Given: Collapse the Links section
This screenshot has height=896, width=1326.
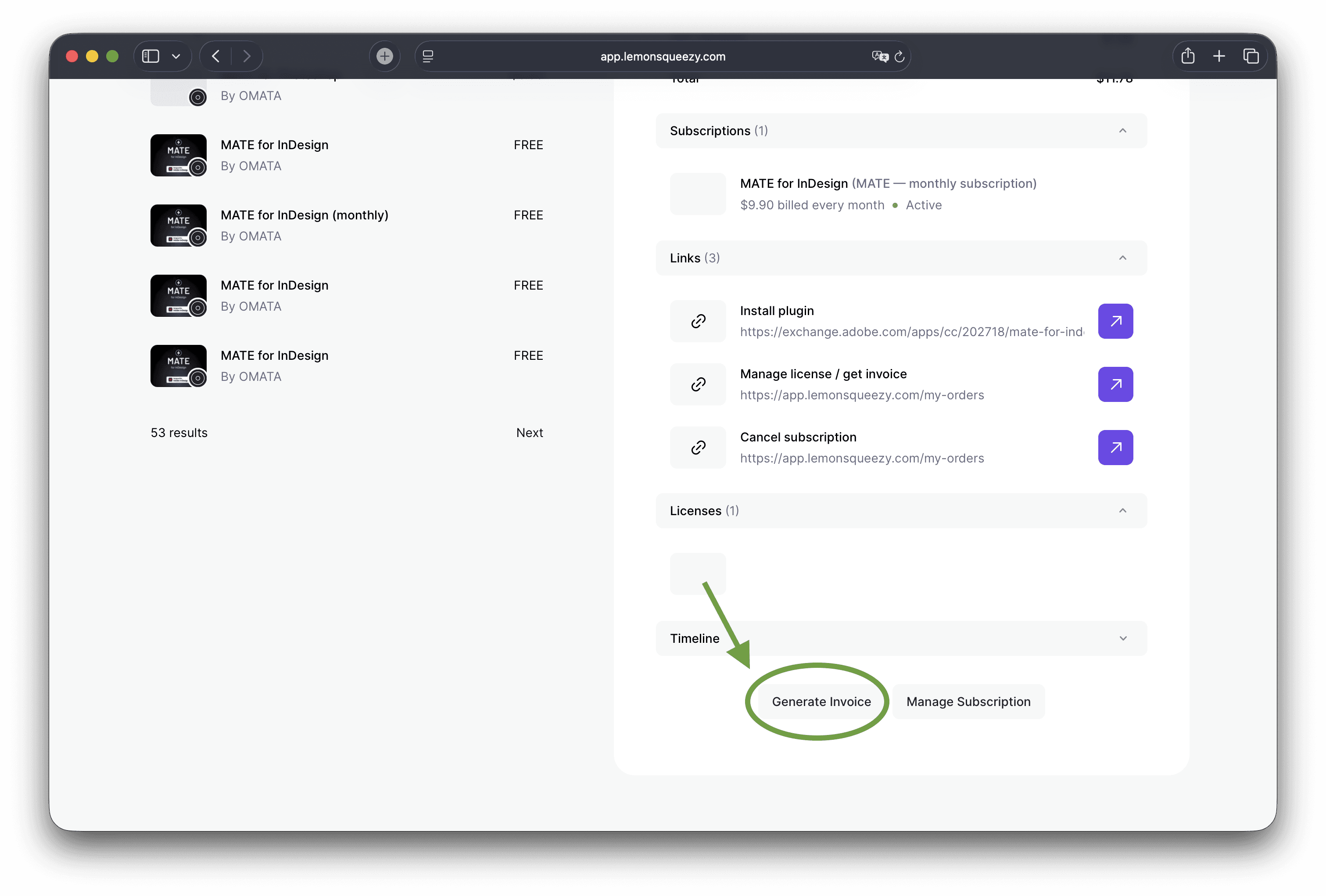Looking at the screenshot, I should [x=1122, y=258].
